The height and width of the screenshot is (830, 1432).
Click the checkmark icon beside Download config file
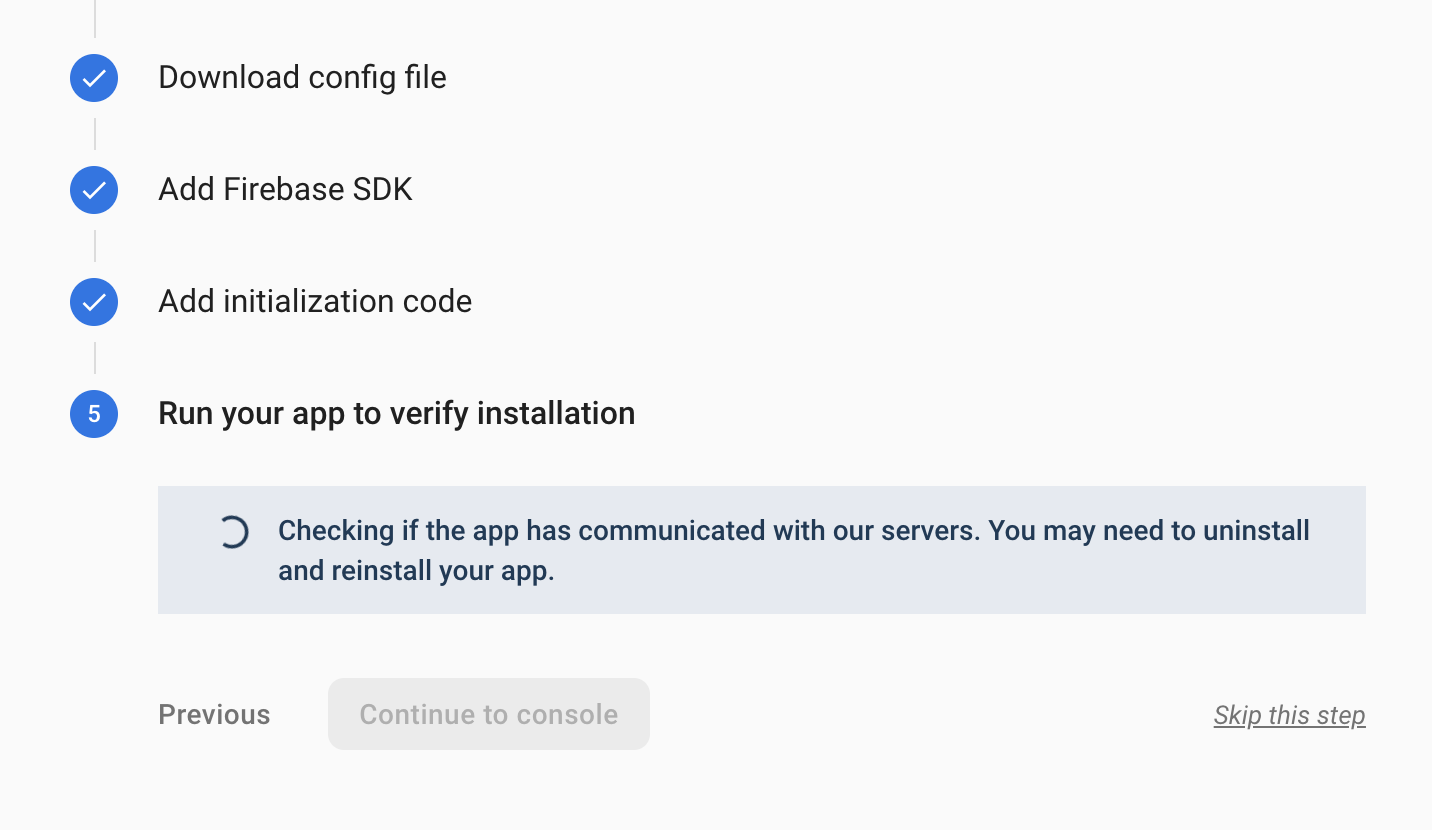pos(94,78)
